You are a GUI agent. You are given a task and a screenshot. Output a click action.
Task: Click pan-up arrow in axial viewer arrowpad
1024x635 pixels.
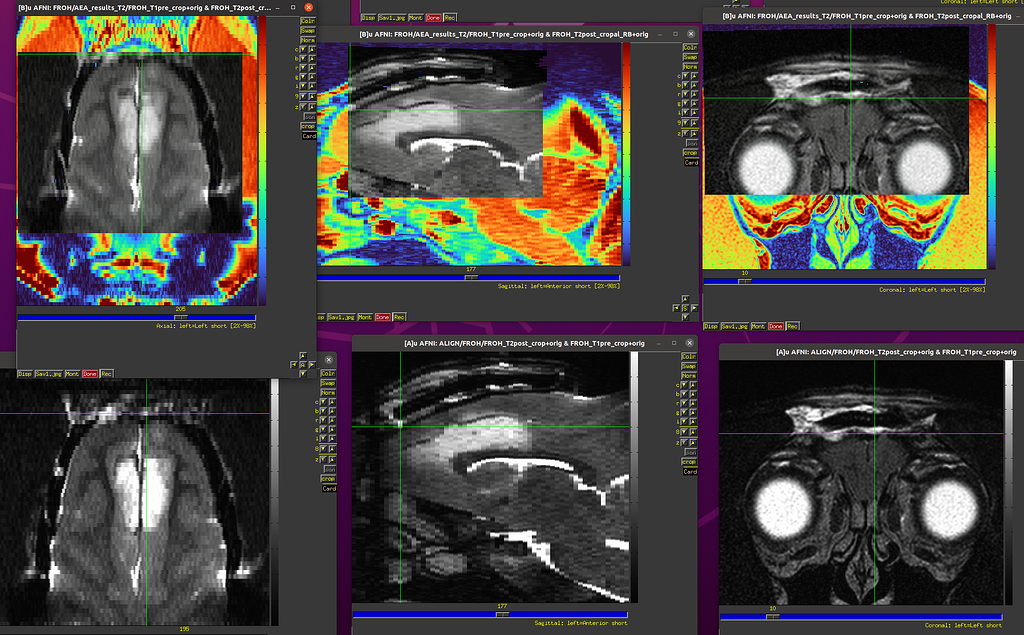(x=304, y=353)
